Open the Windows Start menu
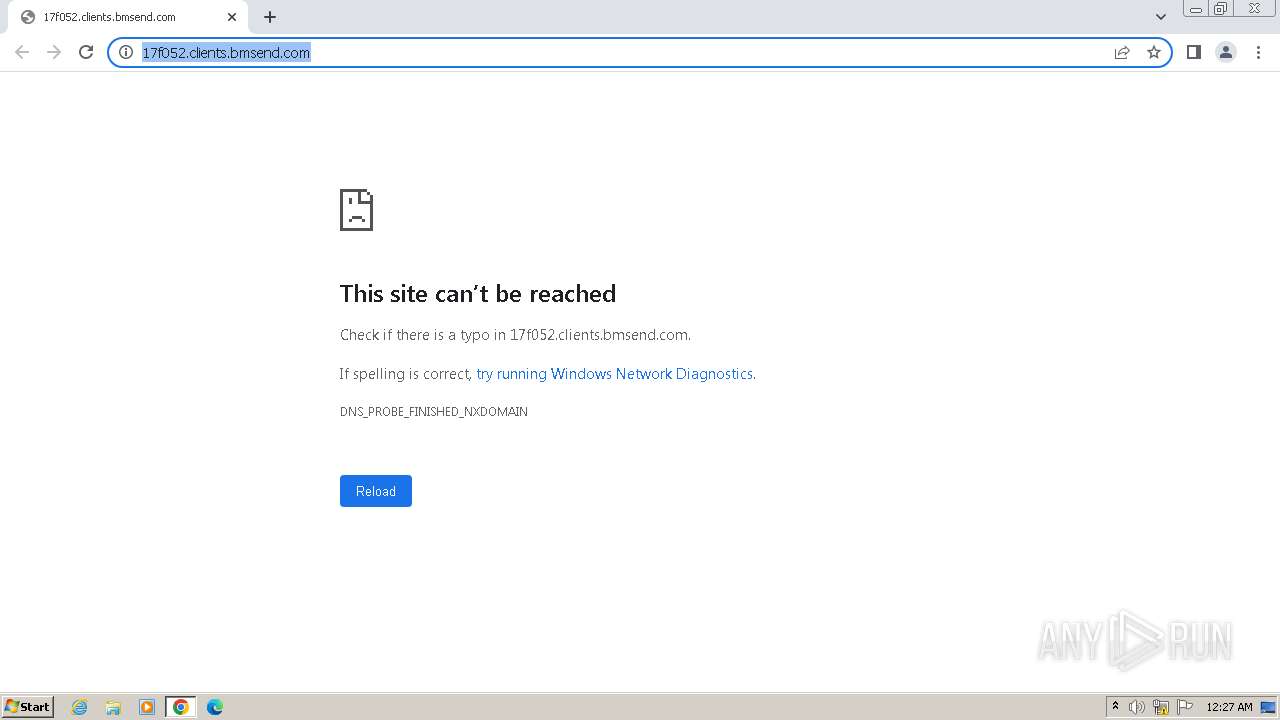 (28, 707)
